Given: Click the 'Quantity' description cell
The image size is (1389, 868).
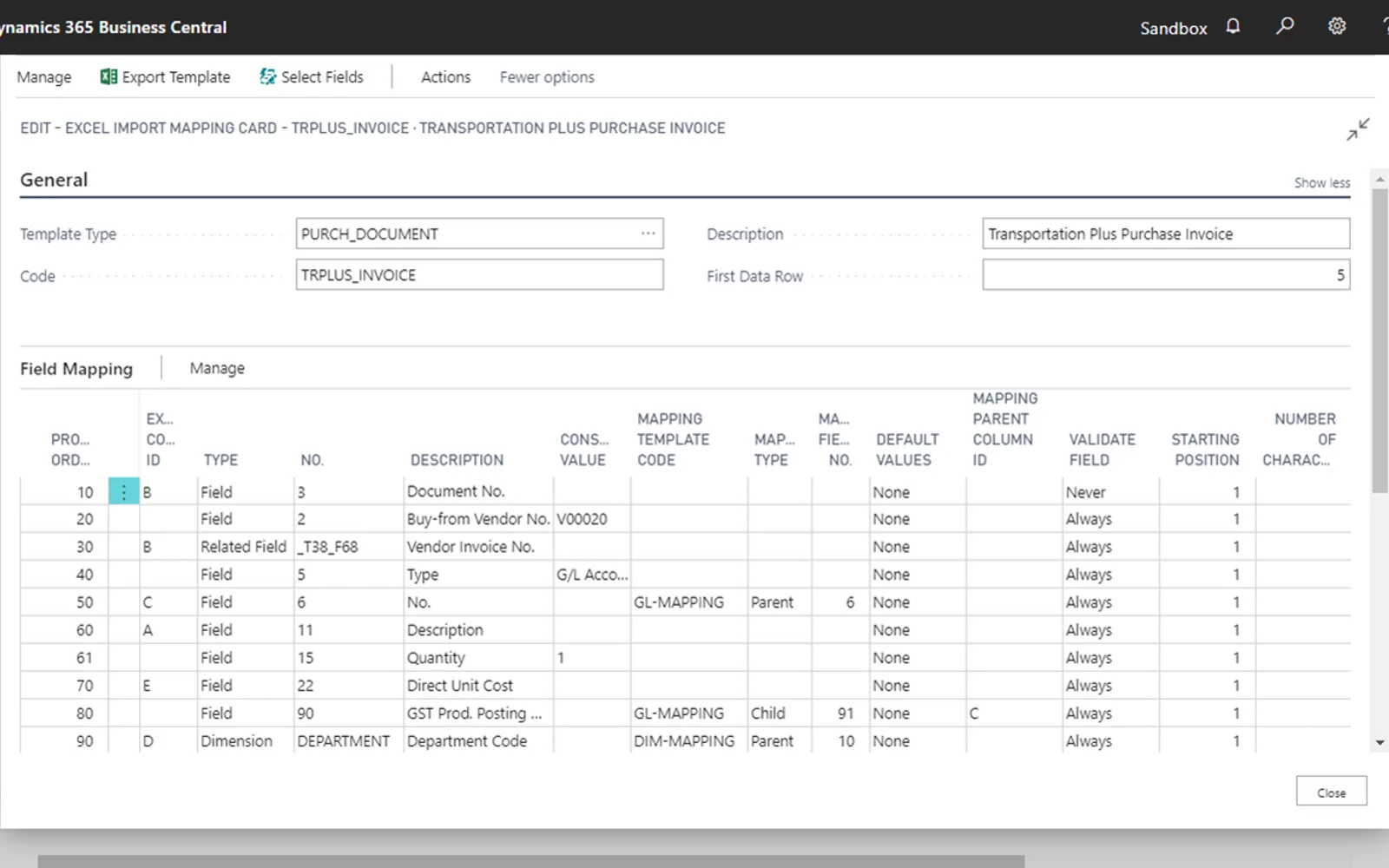Looking at the screenshot, I should click(478, 658).
